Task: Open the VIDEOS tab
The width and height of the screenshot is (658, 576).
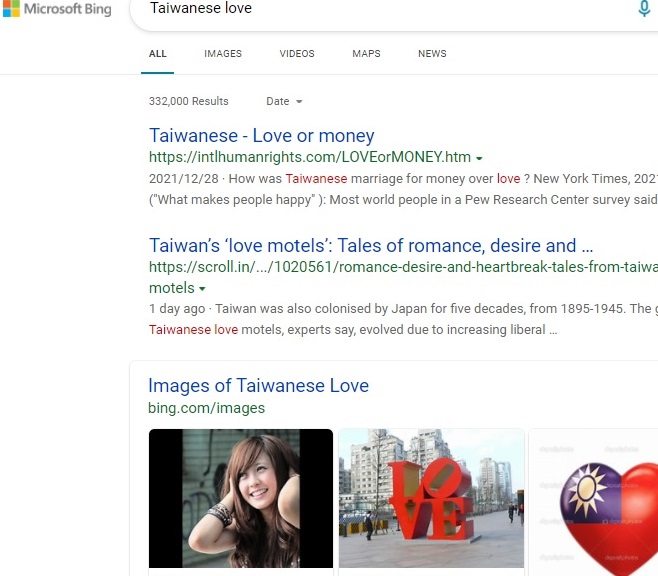Action: [297, 54]
